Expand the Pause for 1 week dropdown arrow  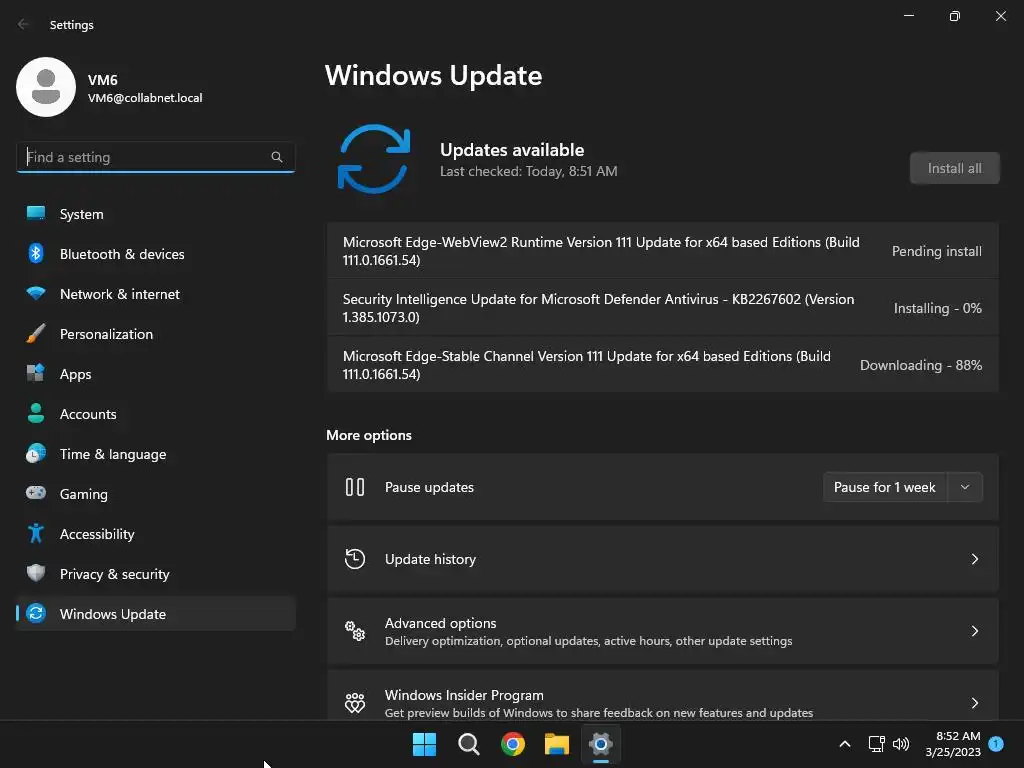(965, 487)
